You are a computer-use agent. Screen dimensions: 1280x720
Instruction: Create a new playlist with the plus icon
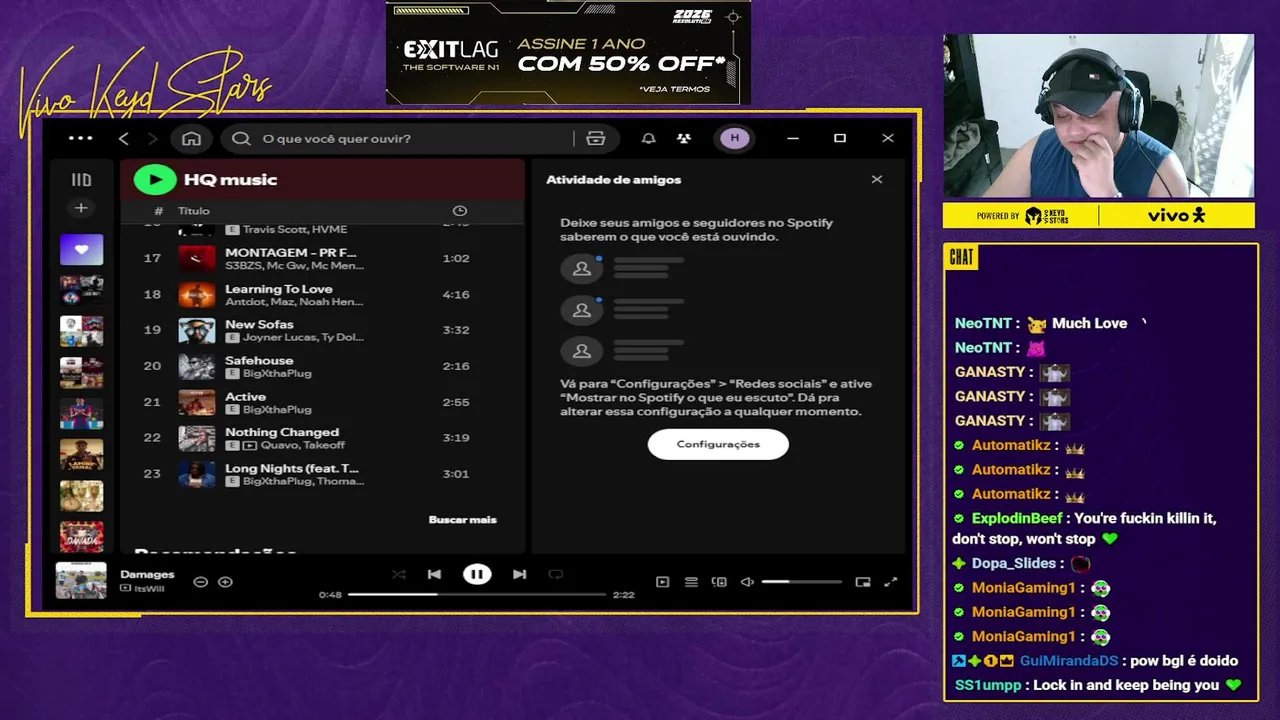coord(81,208)
